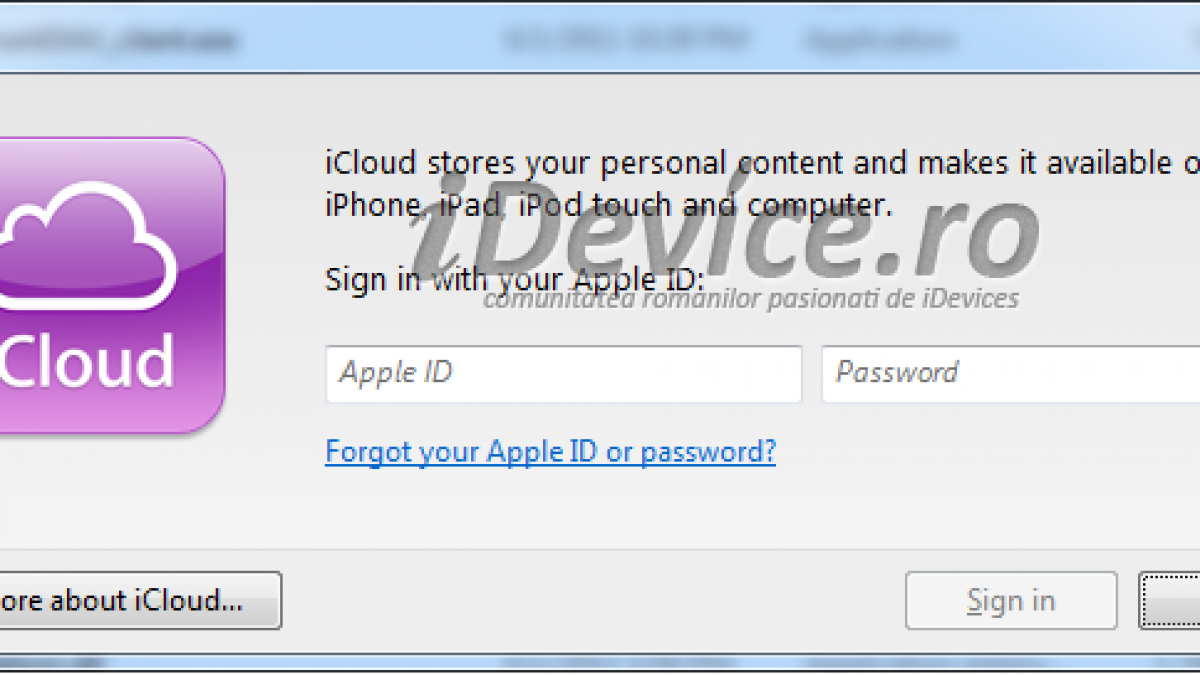Viewport: 1200px width, 675px height.
Task: Click empty dialog area below the forgot link
Action: [600, 508]
